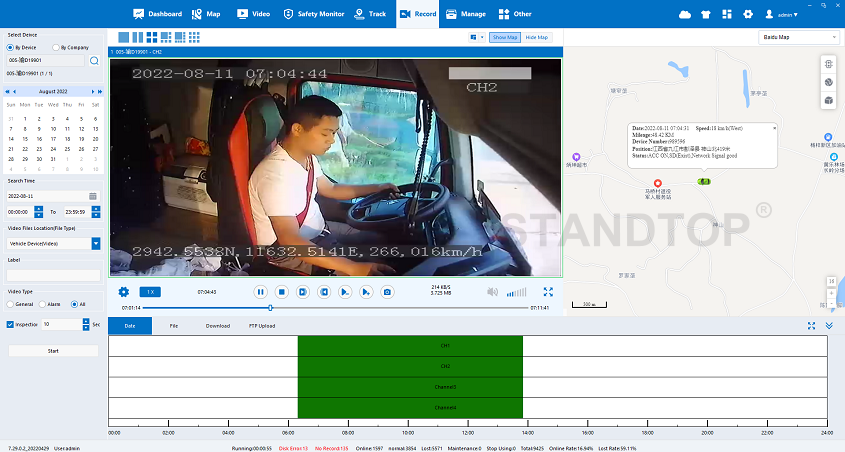The height and width of the screenshot is (452, 845).
Task: Toggle the Inspection checkbox
Action: 11,324
